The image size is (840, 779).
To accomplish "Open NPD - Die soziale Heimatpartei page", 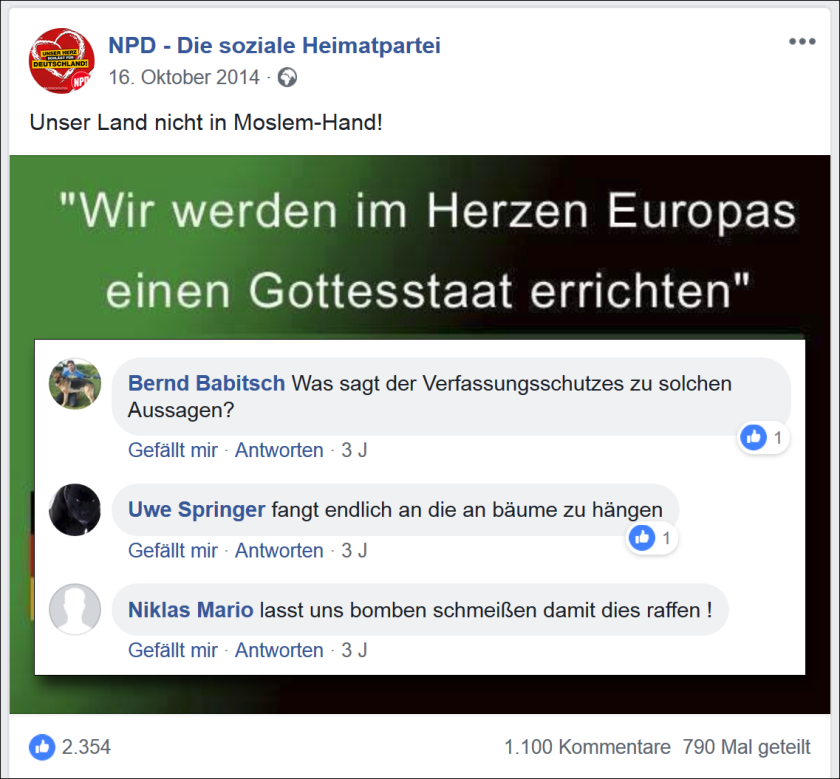I will pos(274,46).
